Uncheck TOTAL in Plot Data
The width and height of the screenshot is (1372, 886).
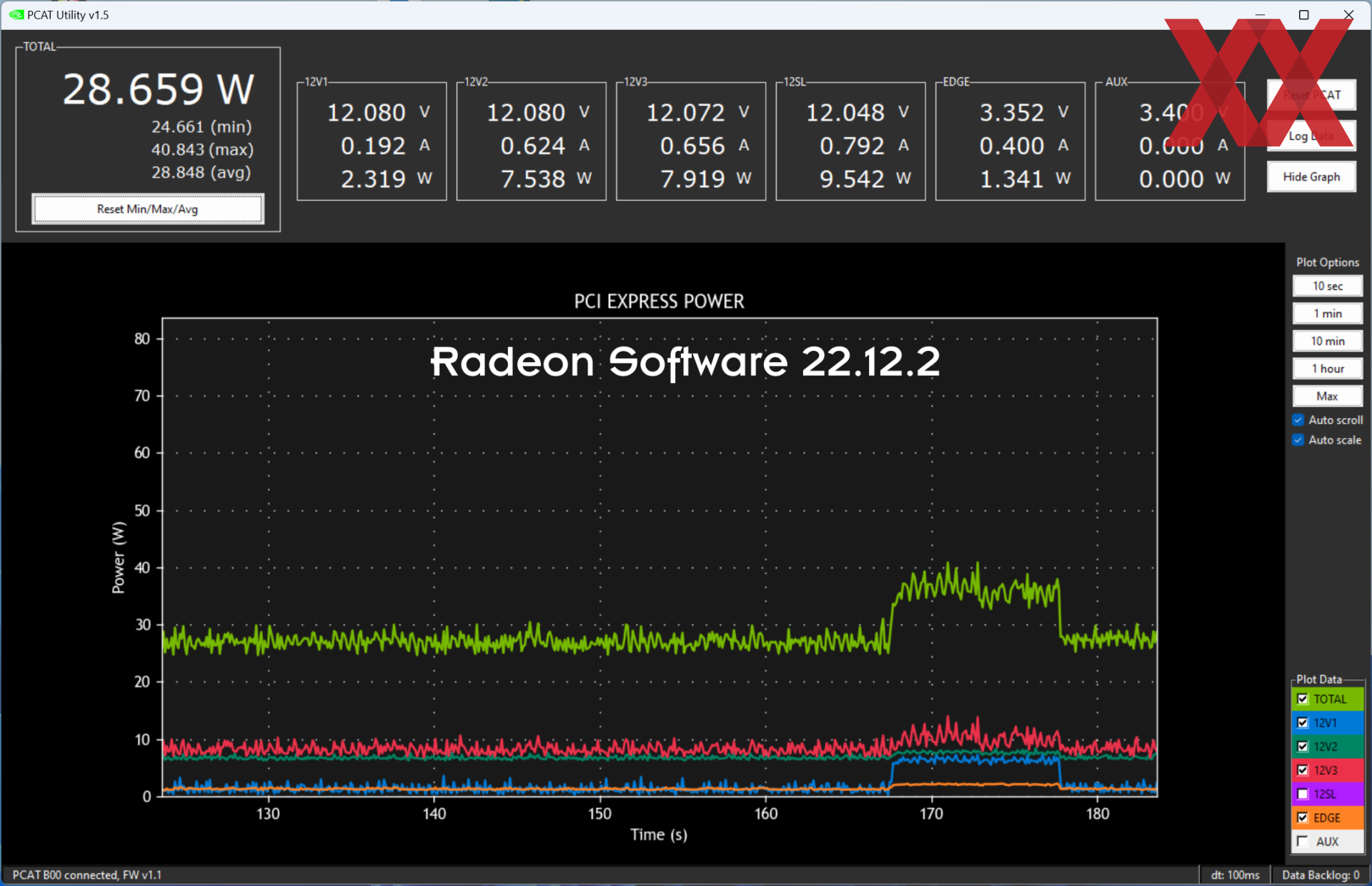coord(1303,699)
